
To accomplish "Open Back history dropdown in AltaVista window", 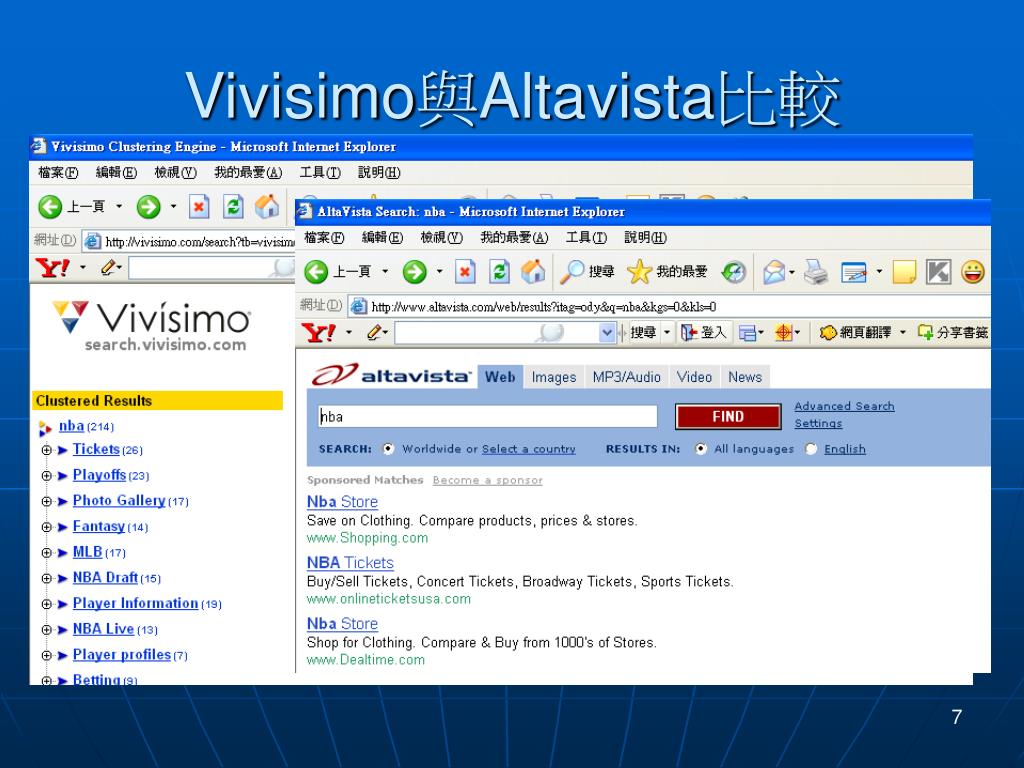I will 385,272.
